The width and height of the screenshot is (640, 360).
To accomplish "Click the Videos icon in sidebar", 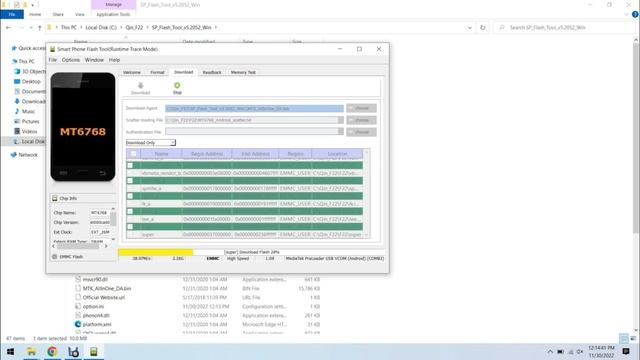I will point(17,131).
